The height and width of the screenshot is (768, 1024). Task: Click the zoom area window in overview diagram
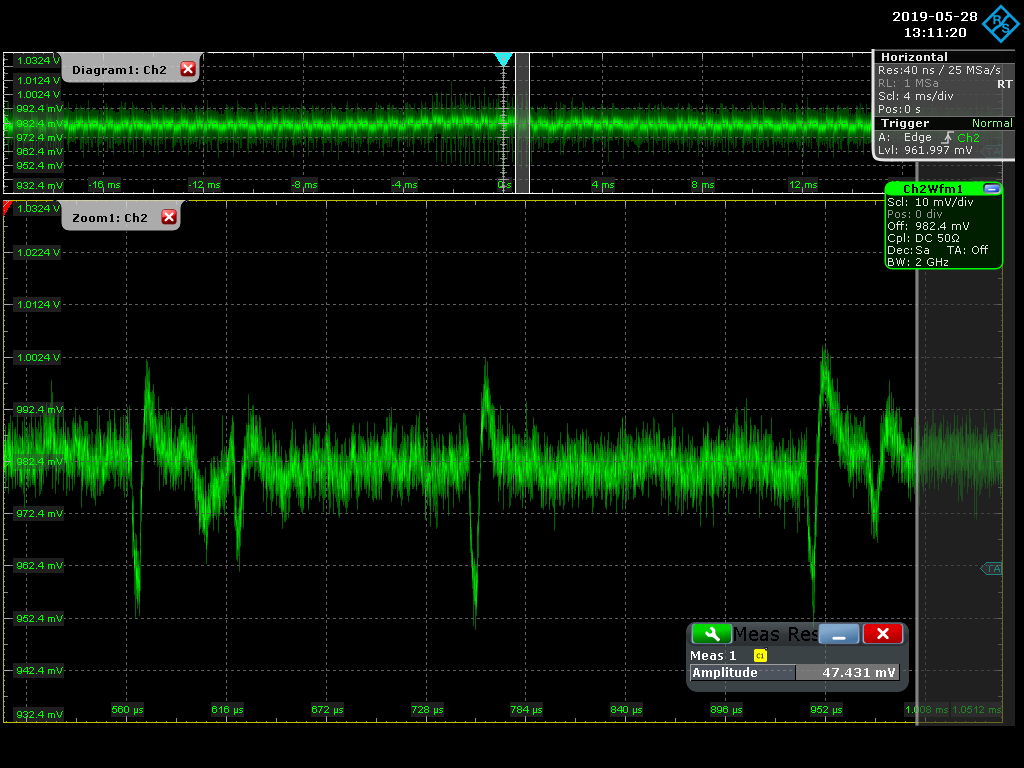521,122
